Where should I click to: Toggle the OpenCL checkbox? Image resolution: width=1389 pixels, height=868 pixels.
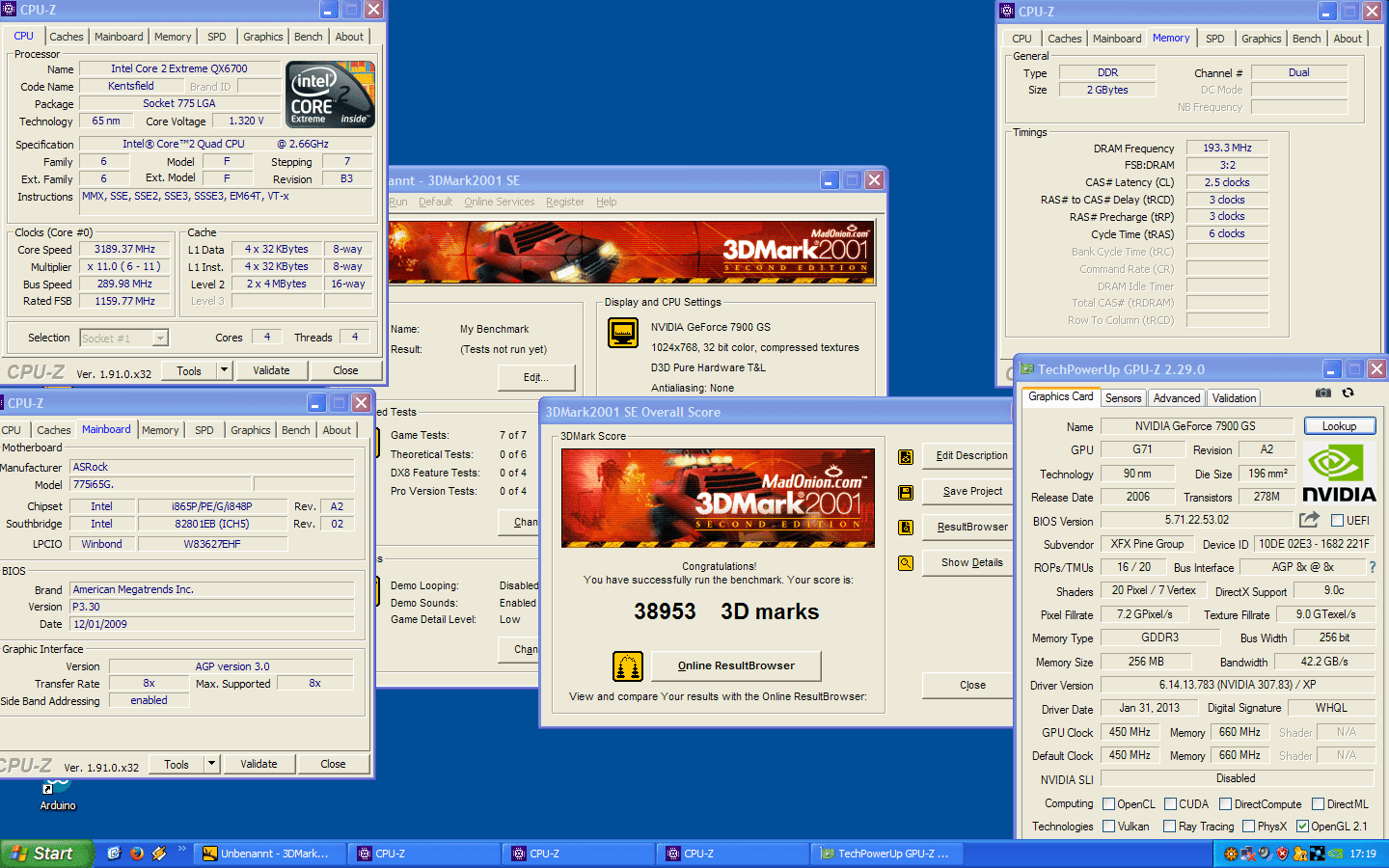tap(1109, 804)
